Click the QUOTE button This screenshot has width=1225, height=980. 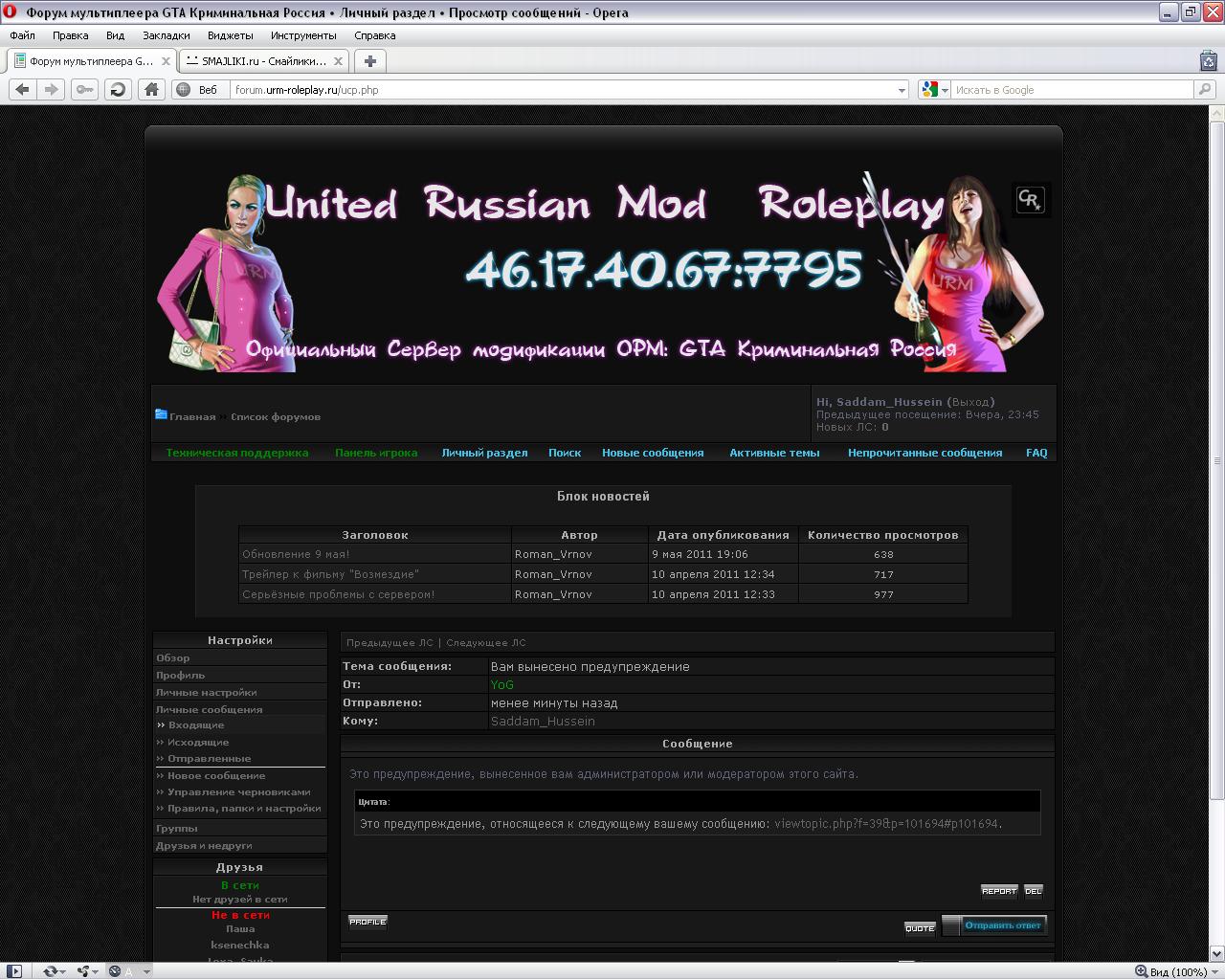click(920, 927)
